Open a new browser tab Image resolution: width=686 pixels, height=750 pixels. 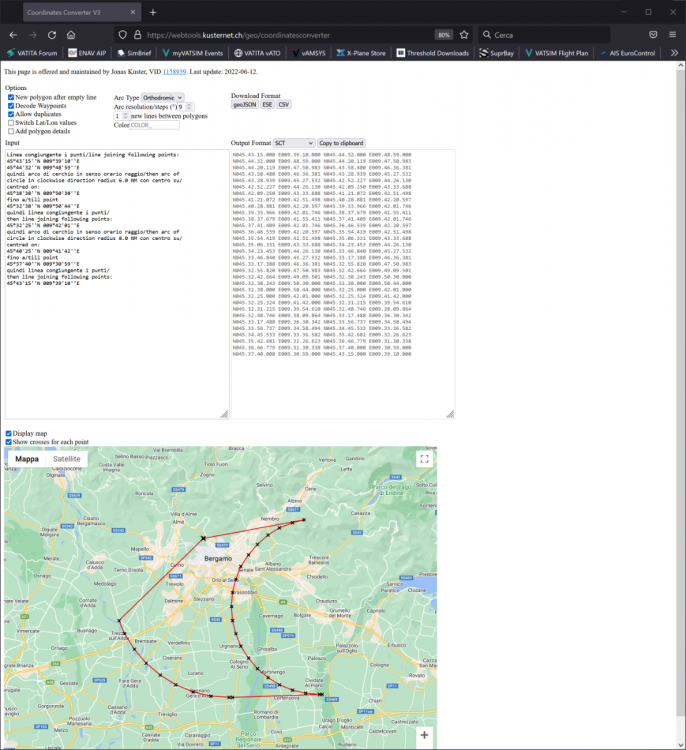coord(153,12)
